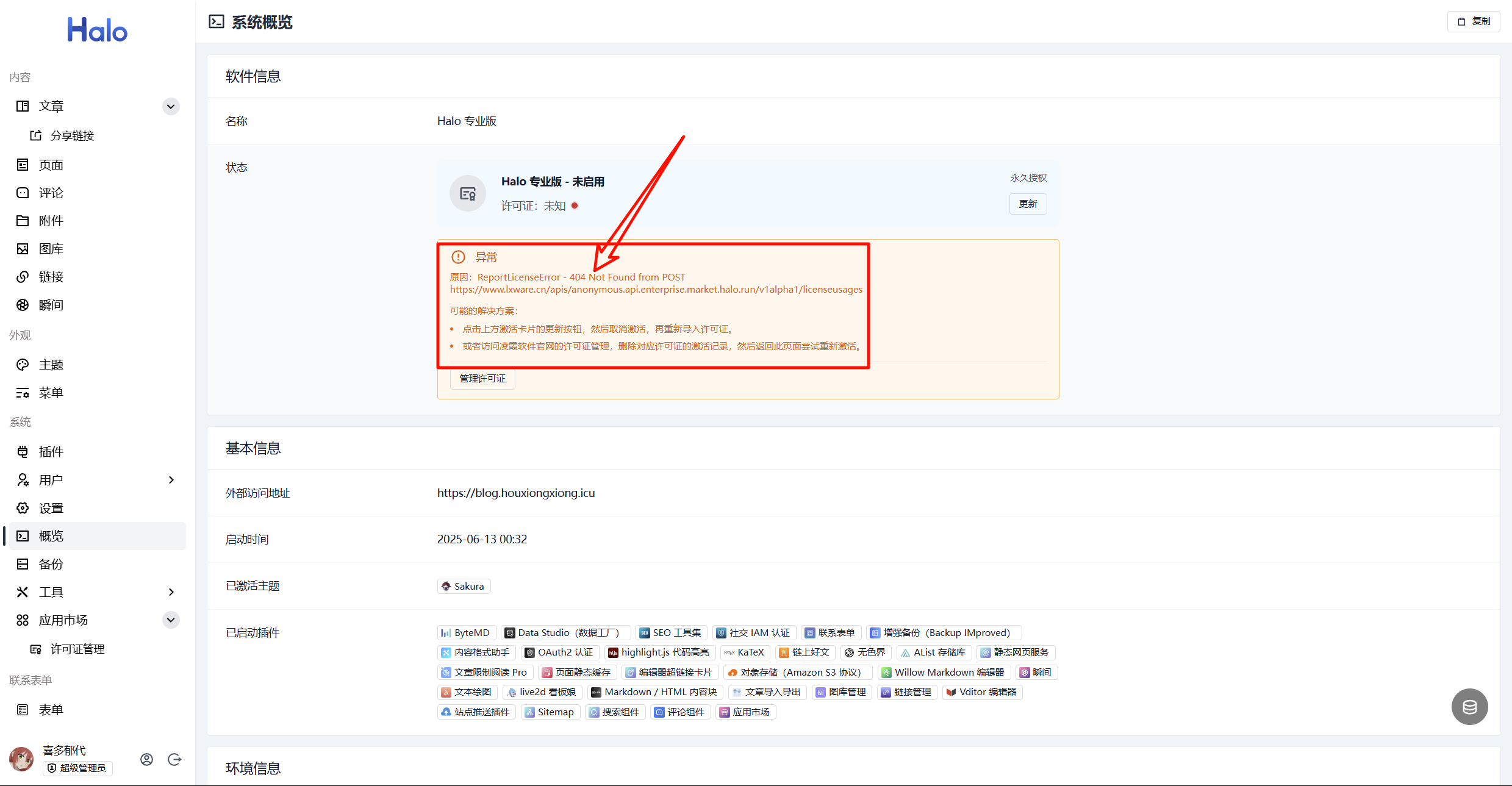The height and width of the screenshot is (786, 1512).
Task: Click the floating database icon button
Action: 1469,707
